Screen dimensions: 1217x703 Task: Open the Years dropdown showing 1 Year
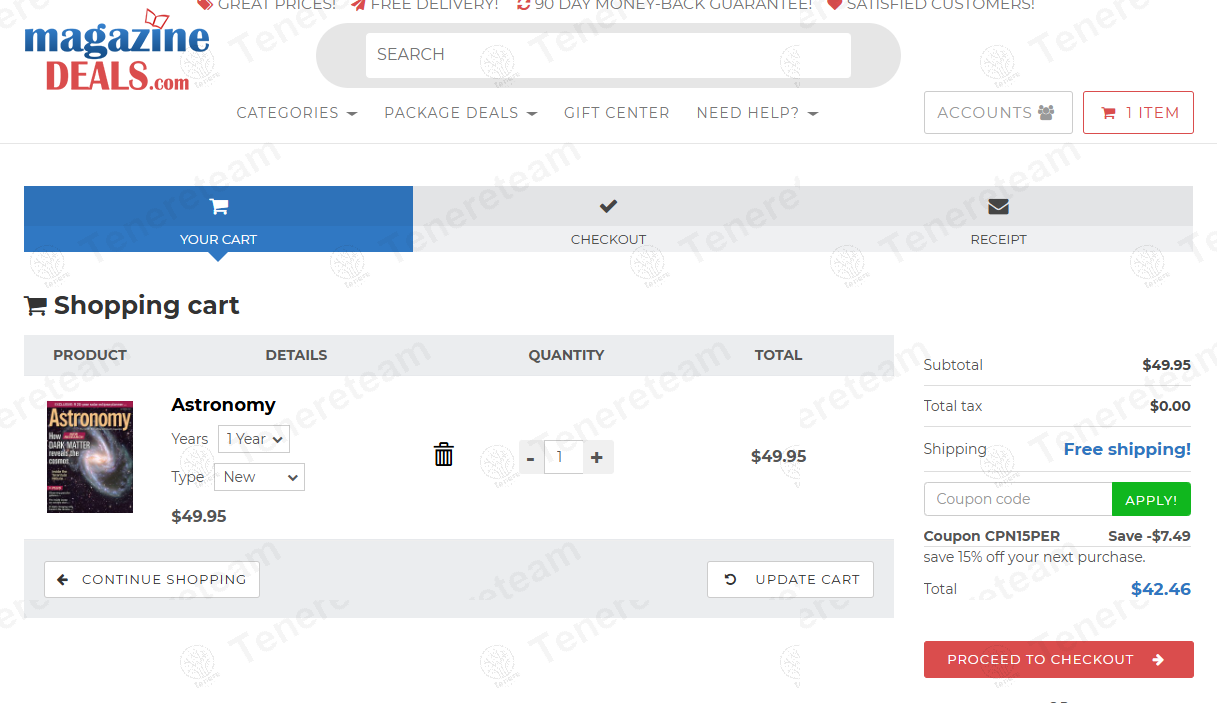tap(254, 439)
